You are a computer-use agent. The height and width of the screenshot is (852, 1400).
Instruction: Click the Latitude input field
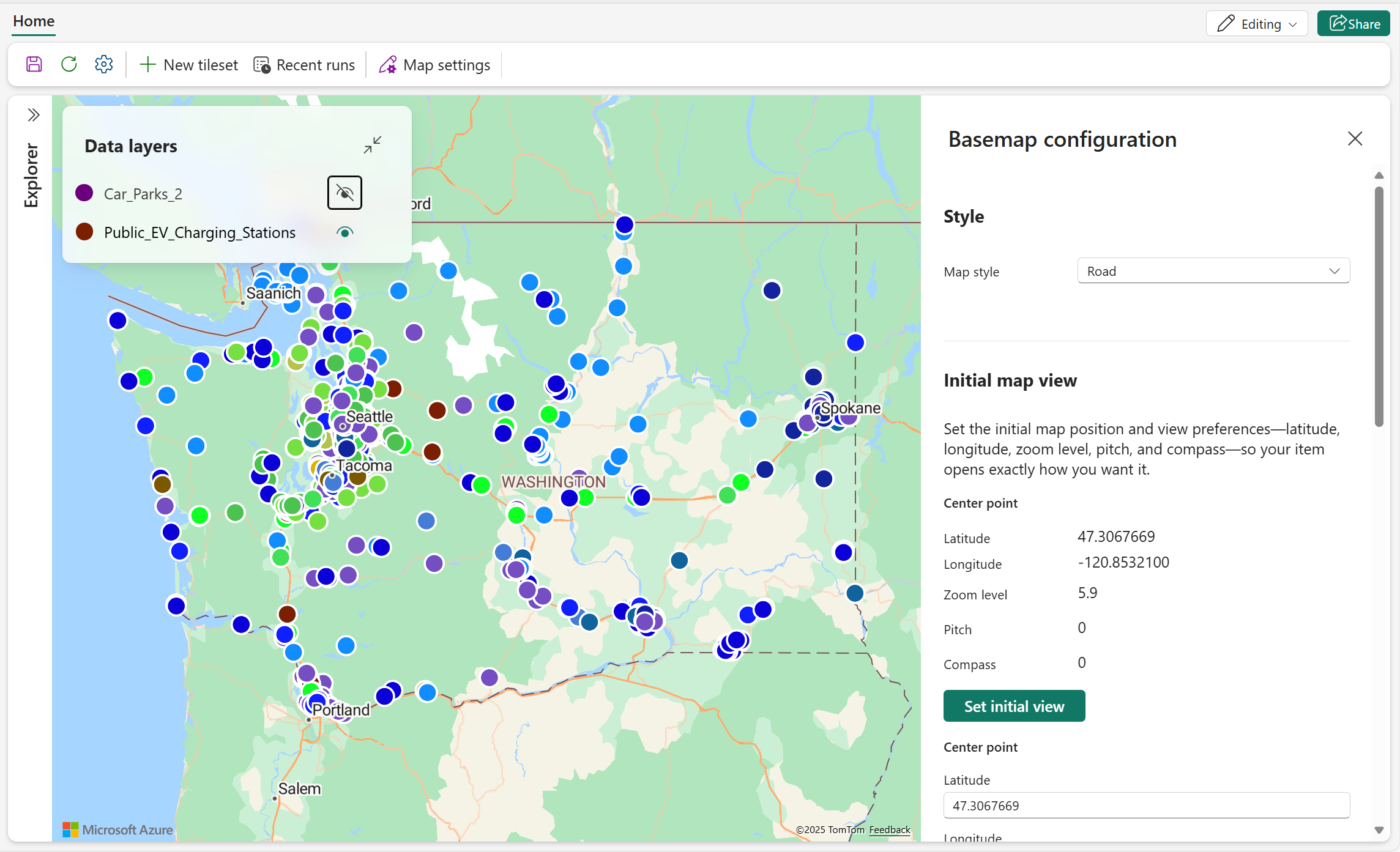click(1146, 806)
